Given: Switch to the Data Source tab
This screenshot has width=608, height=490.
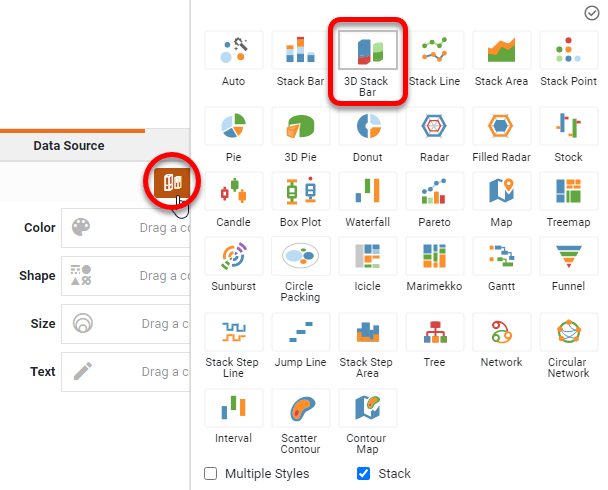Looking at the screenshot, I should coord(69,146).
